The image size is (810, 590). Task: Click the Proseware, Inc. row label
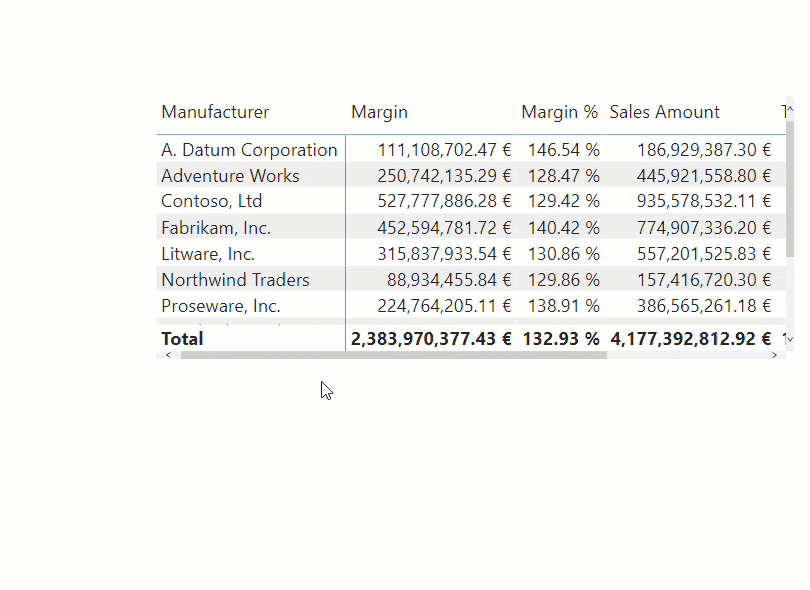click(220, 306)
